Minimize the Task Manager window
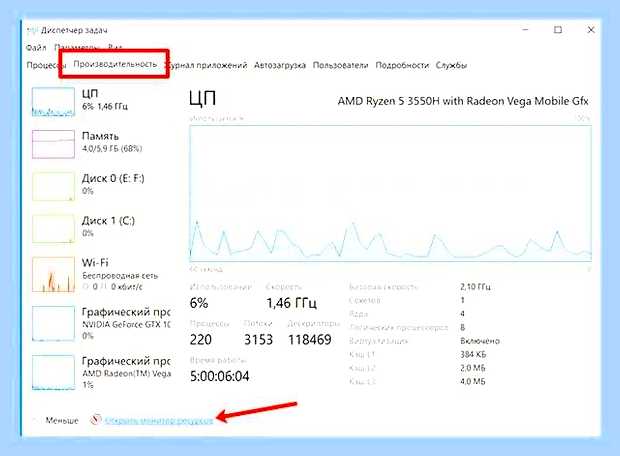 coord(525,30)
